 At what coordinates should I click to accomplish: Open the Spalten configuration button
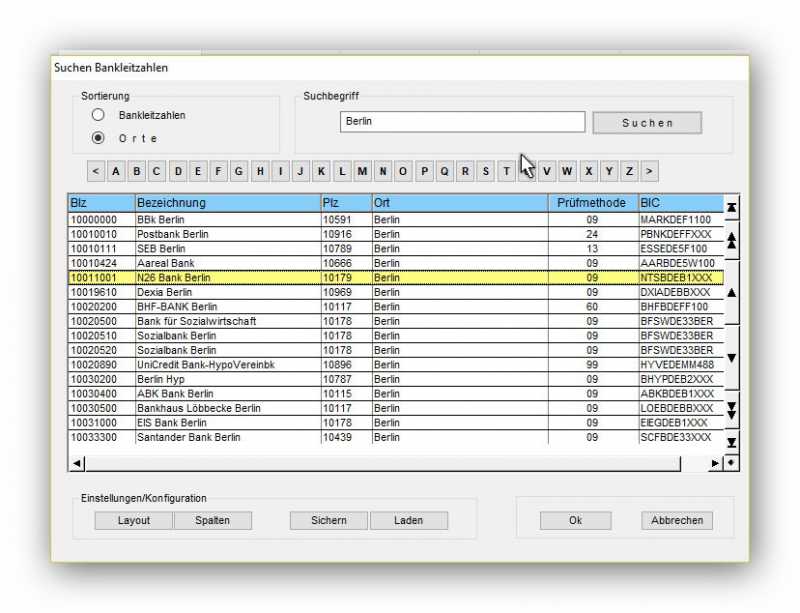[212, 520]
